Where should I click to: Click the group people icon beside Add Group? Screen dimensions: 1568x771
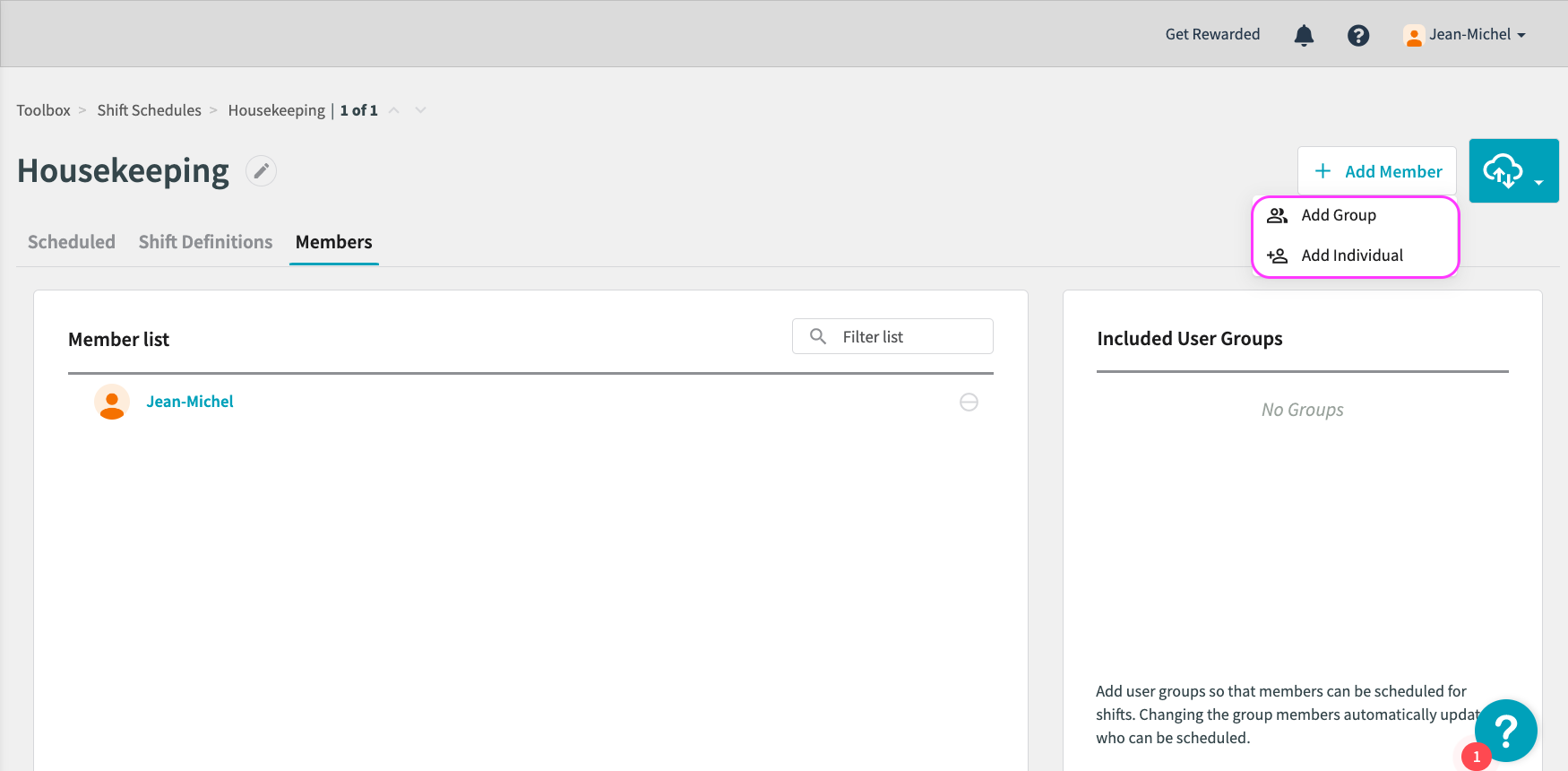[x=1277, y=215]
